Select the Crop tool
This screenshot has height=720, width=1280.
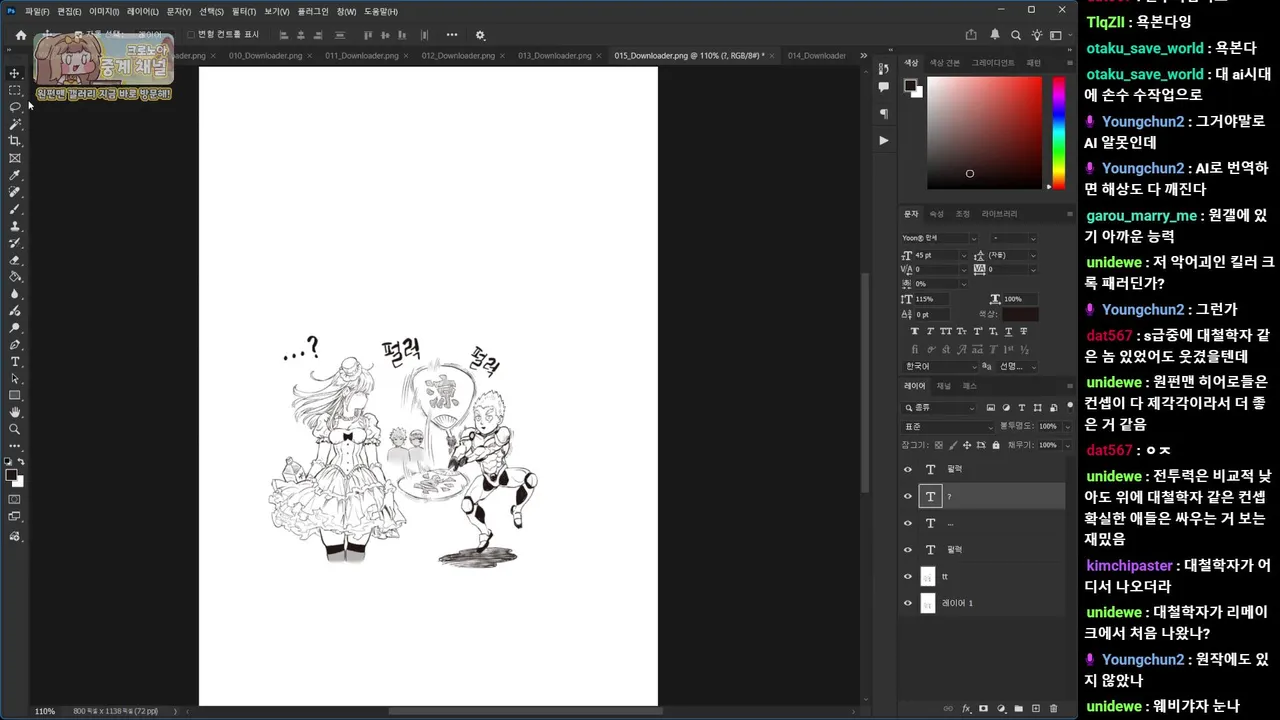14,141
